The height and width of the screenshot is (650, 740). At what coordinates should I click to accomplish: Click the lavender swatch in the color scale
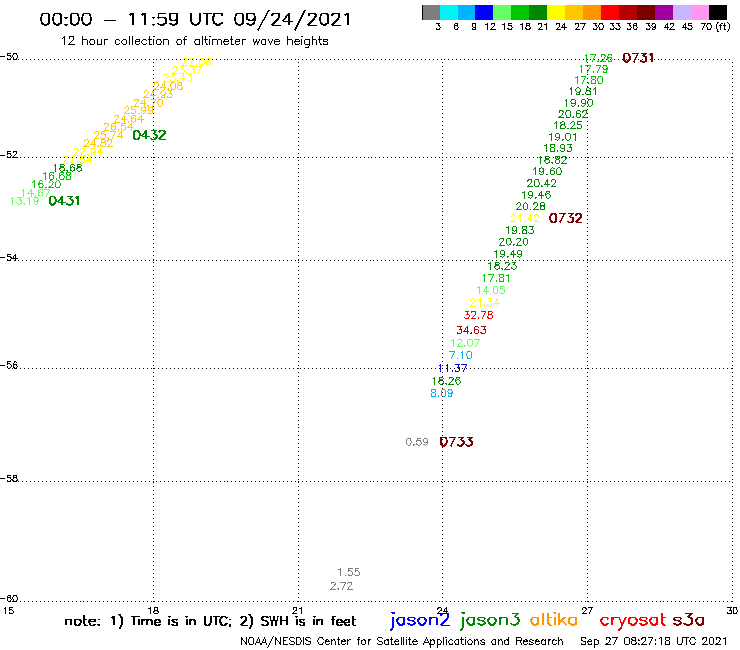681,12
